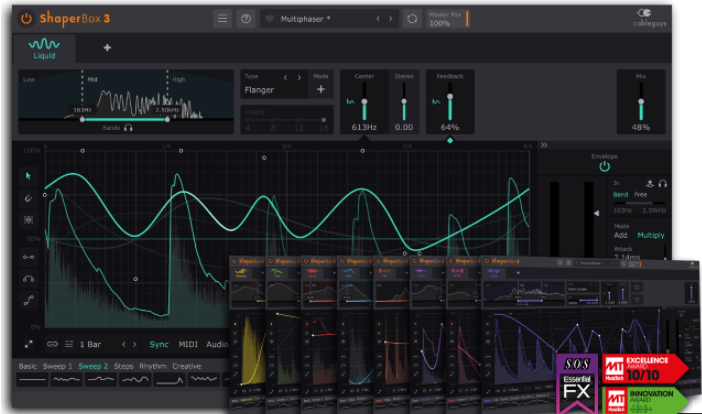The height and width of the screenshot is (414, 702).
Task: Select the pointer arrow tool
Action: pos(29,175)
